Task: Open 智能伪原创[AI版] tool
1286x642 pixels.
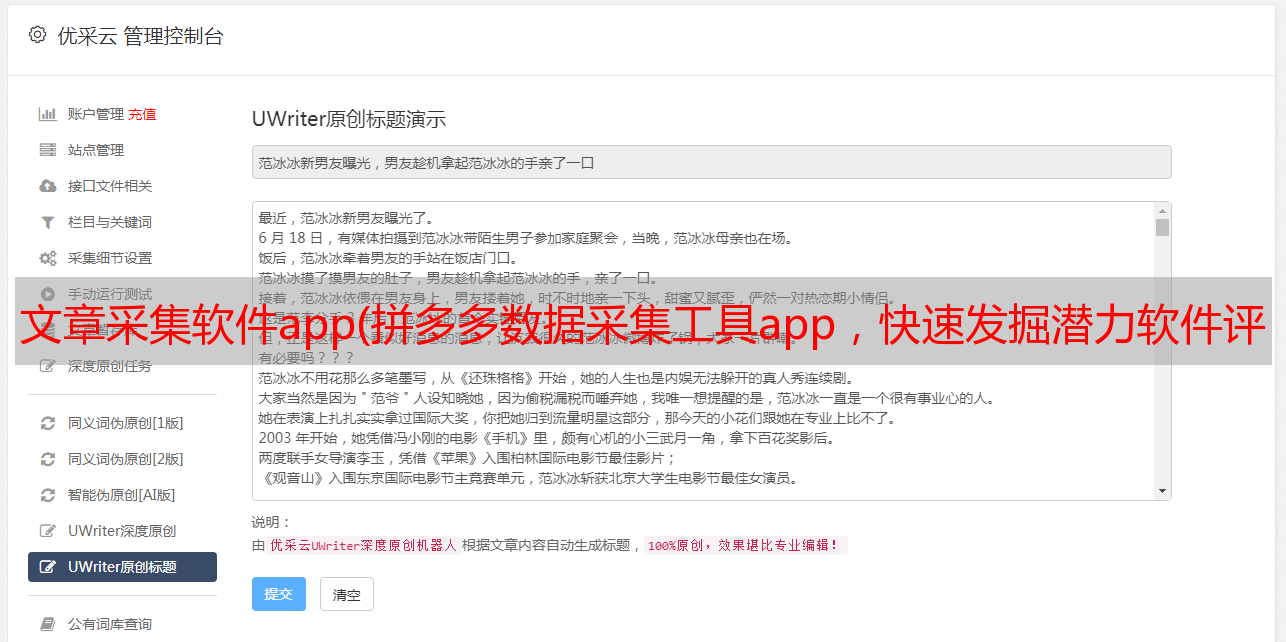Action: coord(122,495)
